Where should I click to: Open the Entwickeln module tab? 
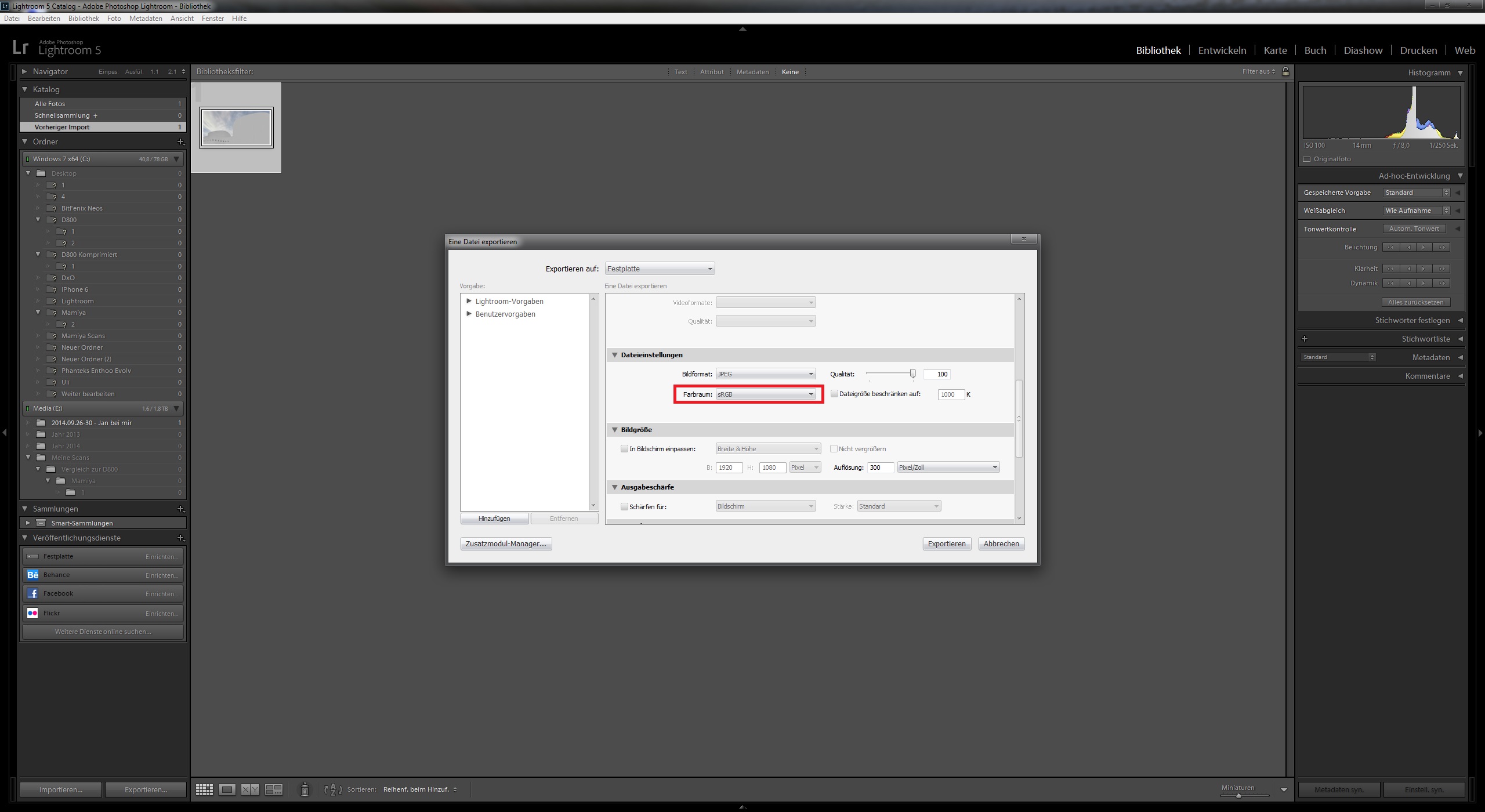(1222, 50)
